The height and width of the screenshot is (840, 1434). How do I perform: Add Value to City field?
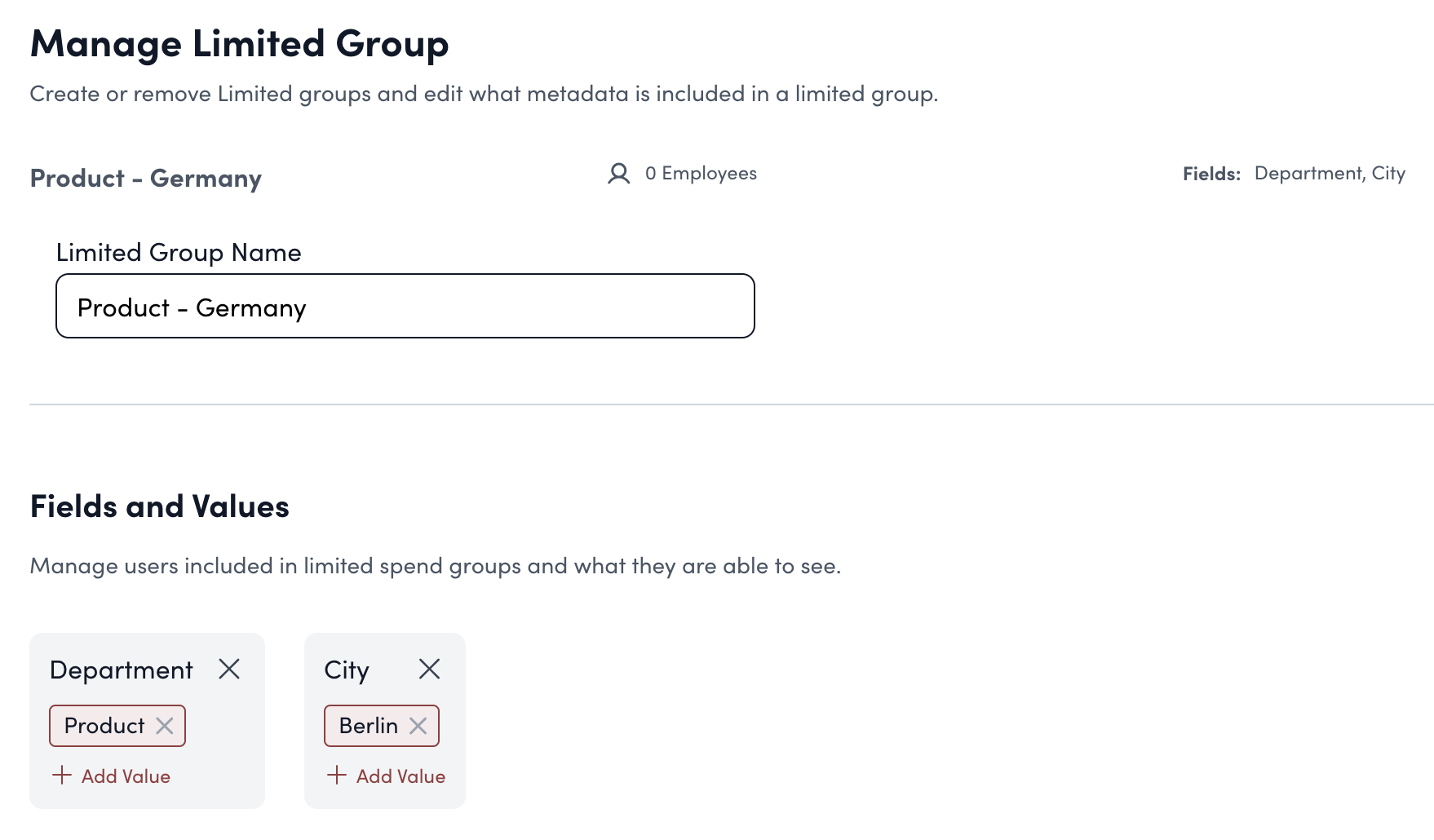coord(401,776)
